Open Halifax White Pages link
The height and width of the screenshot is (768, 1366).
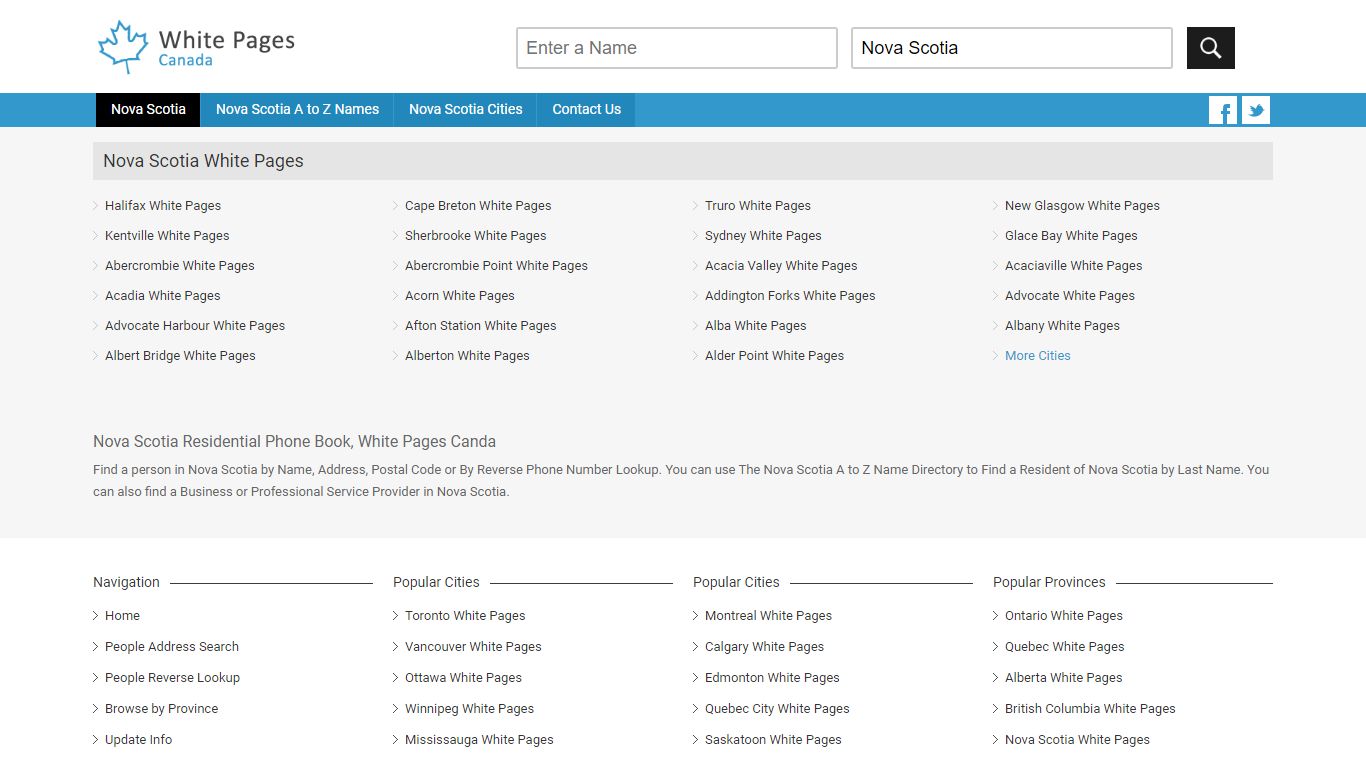(x=163, y=206)
